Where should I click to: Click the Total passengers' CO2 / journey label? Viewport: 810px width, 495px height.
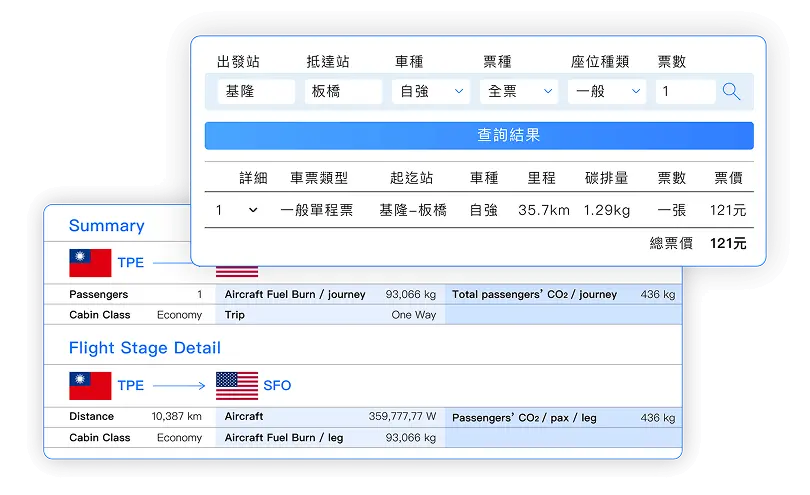534,295
